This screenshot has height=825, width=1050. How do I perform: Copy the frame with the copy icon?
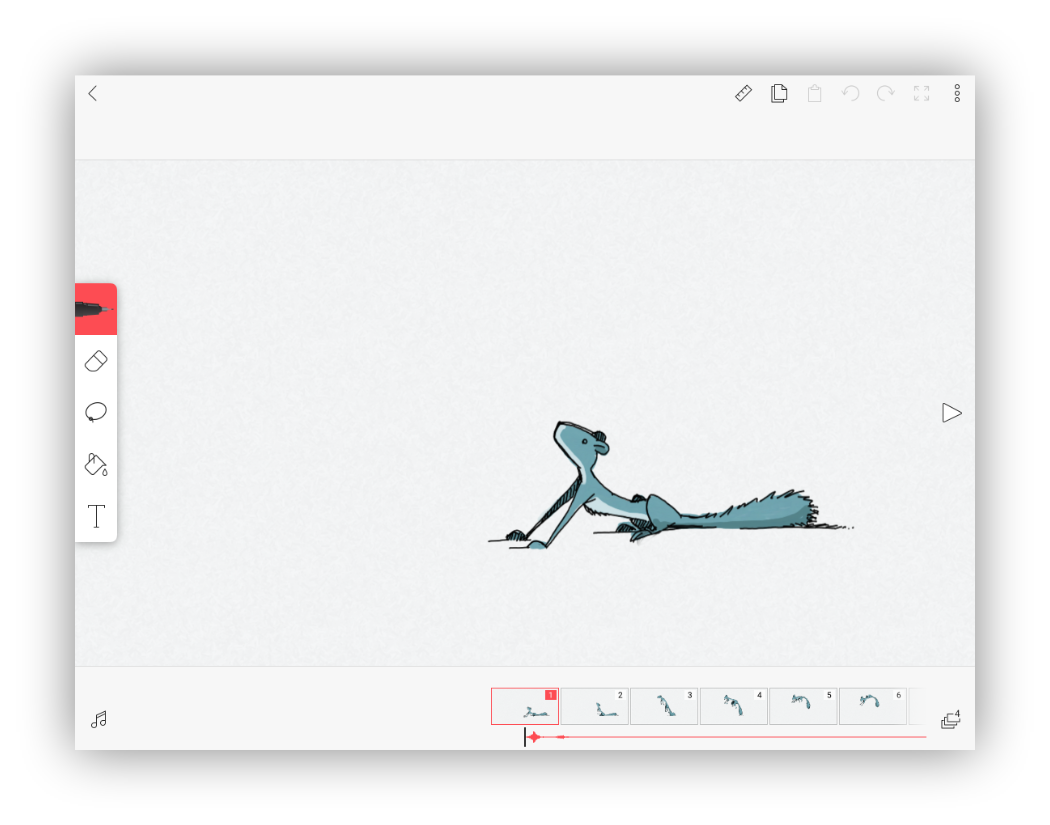(x=779, y=93)
